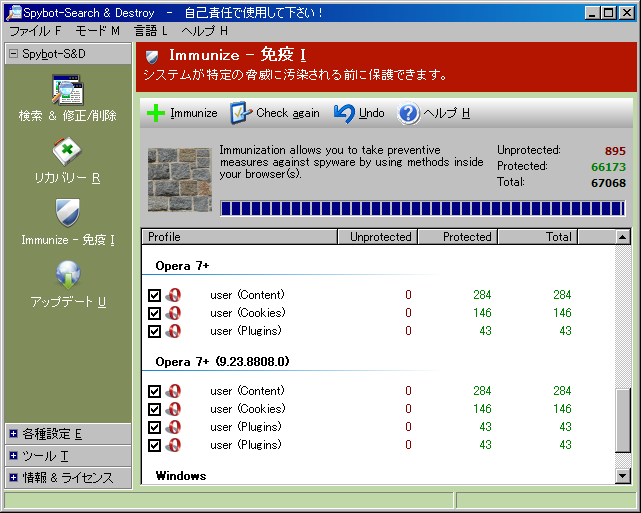
Task: Click the Undo button label
Action: (372, 113)
